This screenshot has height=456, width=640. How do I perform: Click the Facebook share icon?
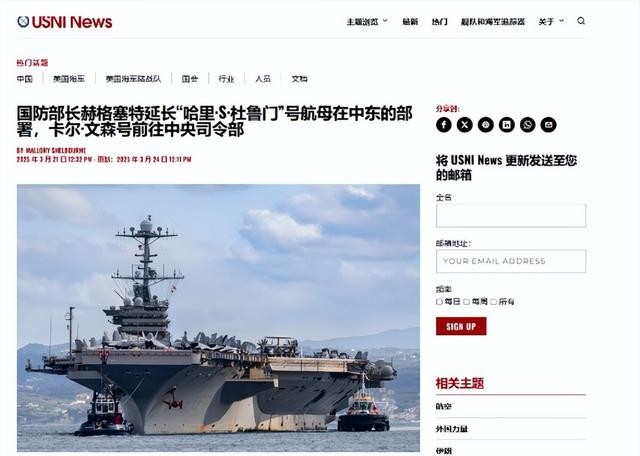(x=444, y=125)
